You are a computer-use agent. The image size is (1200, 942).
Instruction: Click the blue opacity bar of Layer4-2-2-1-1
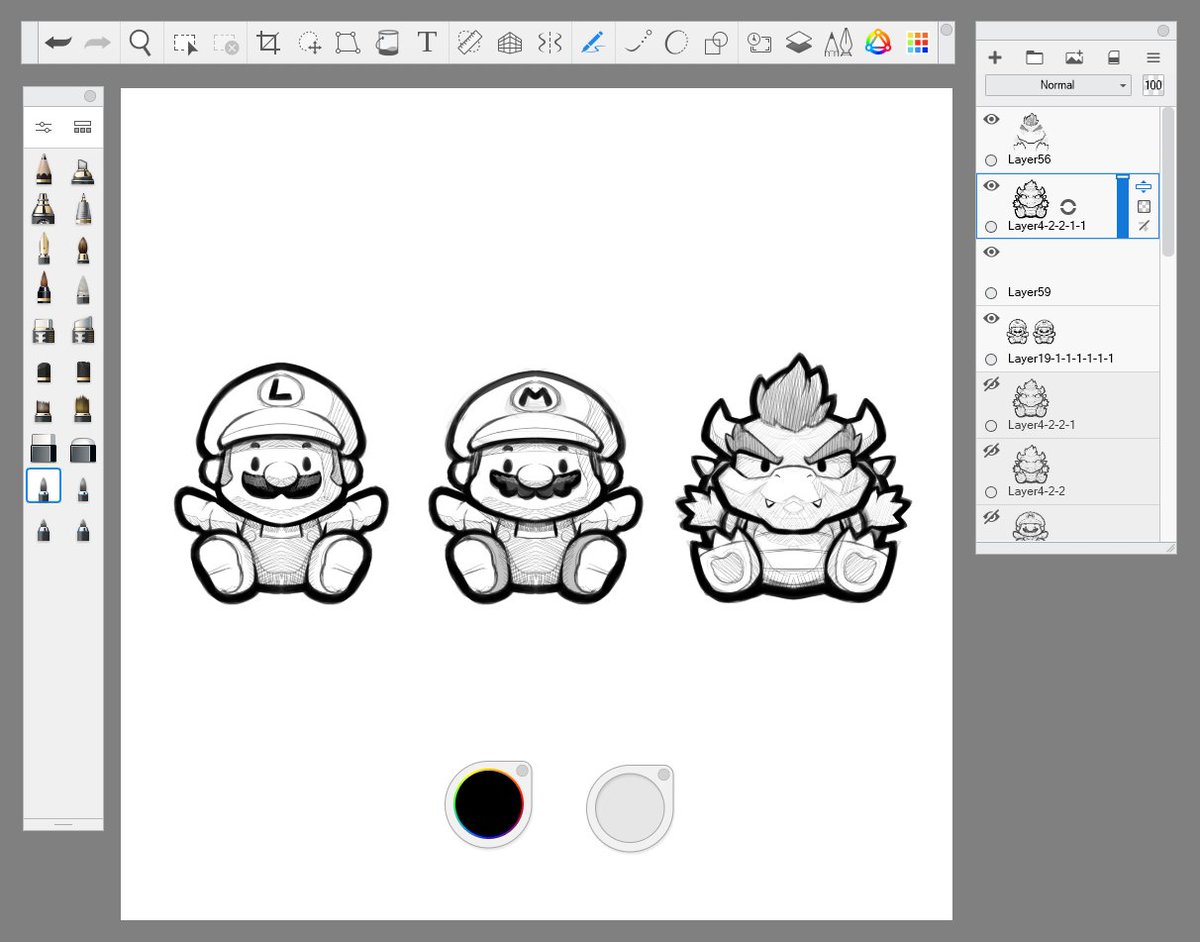(1122, 207)
